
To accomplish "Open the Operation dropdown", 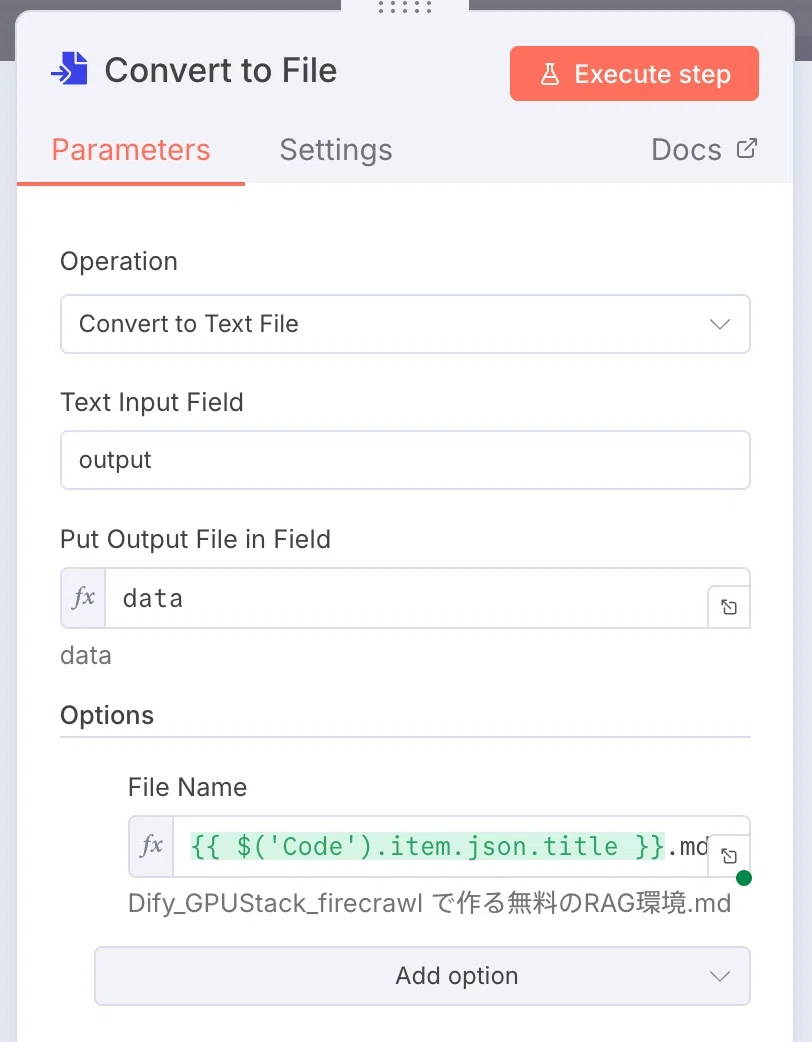I will [x=405, y=324].
